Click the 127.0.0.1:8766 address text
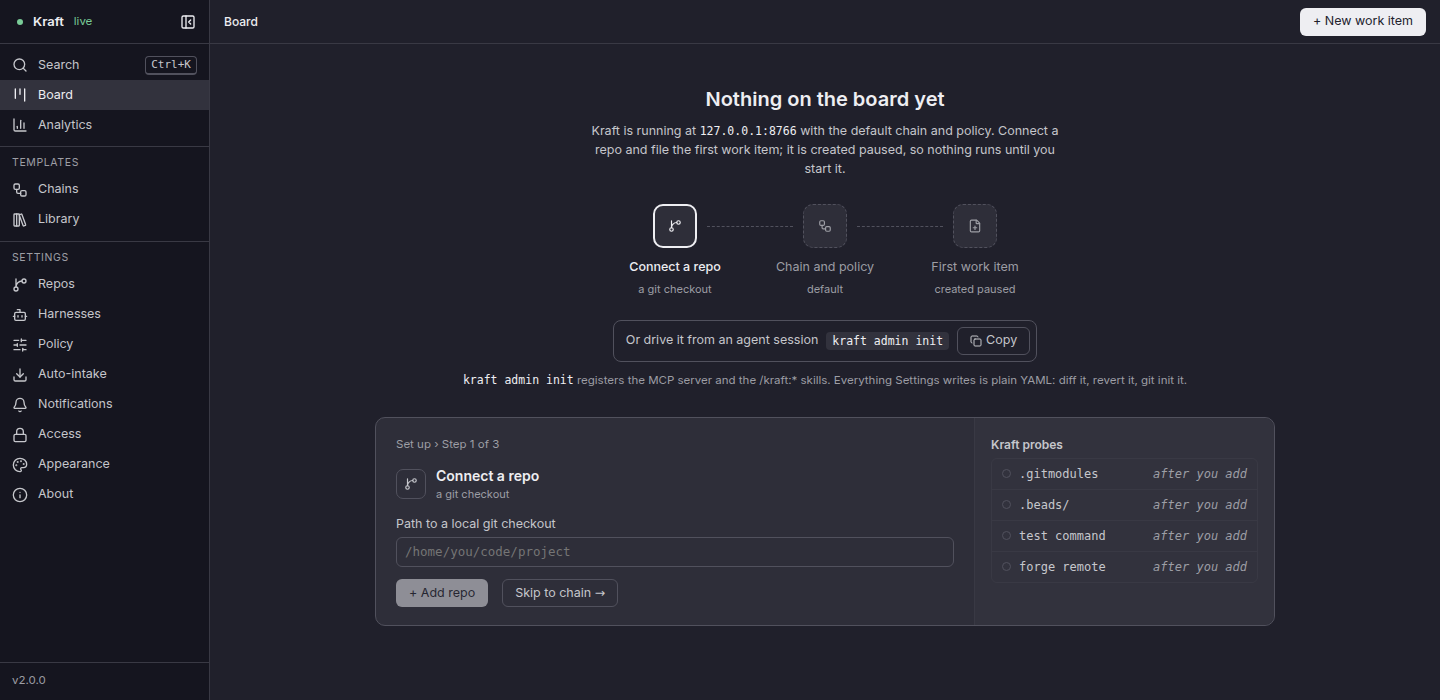Image resolution: width=1440 pixels, height=700 pixels. tap(748, 131)
